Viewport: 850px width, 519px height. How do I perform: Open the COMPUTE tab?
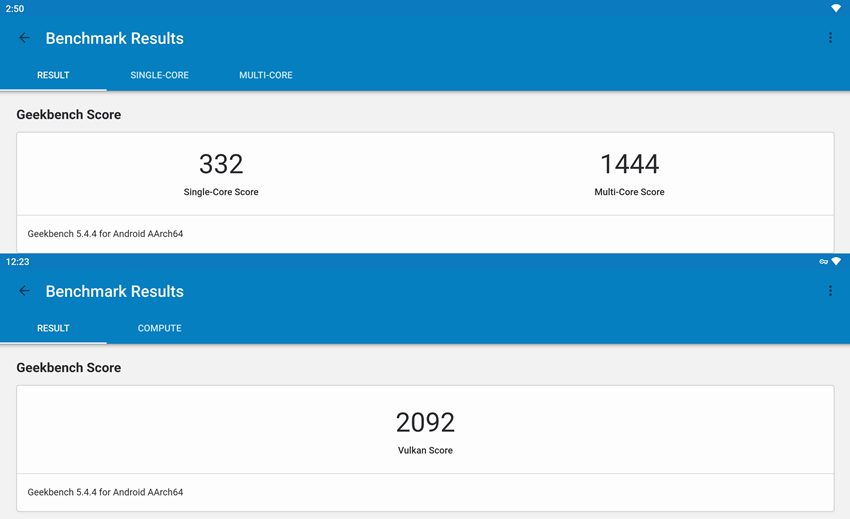[x=159, y=329]
